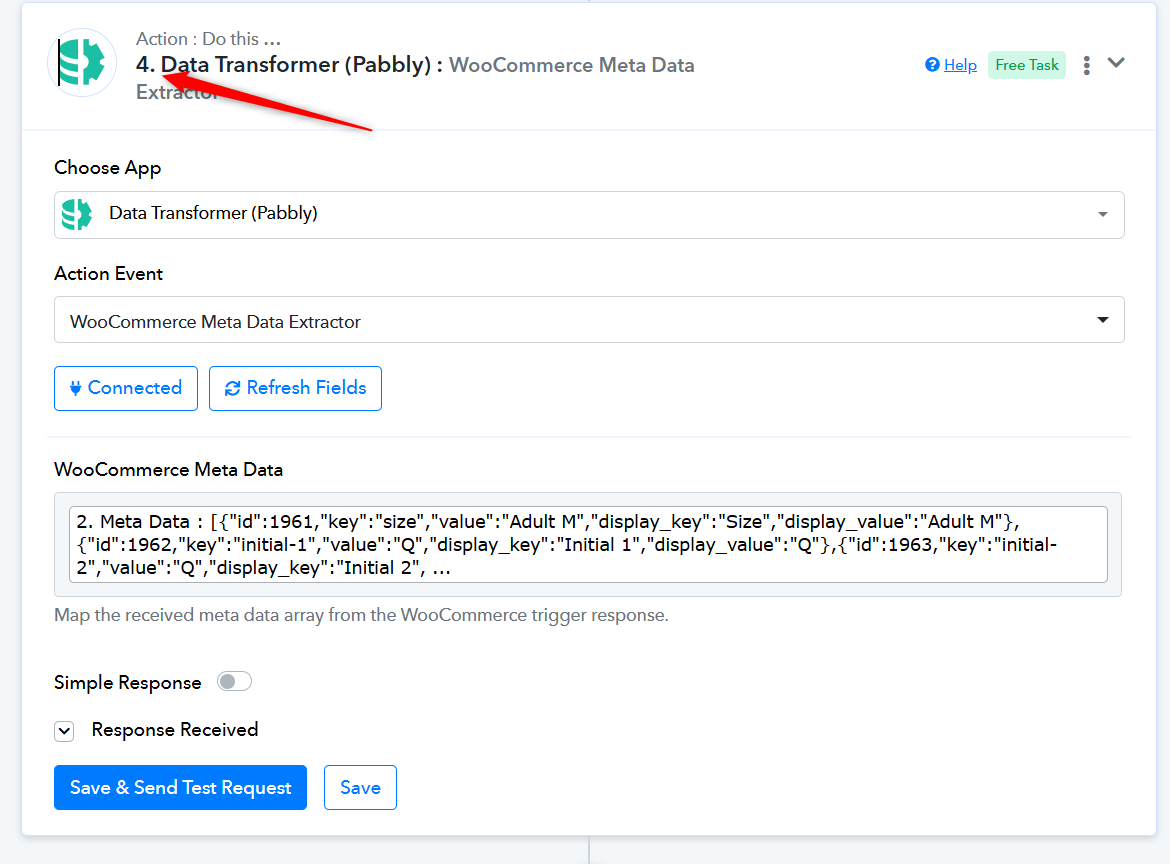Click the Save button
Image resolution: width=1170 pixels, height=864 pixels.
click(360, 787)
